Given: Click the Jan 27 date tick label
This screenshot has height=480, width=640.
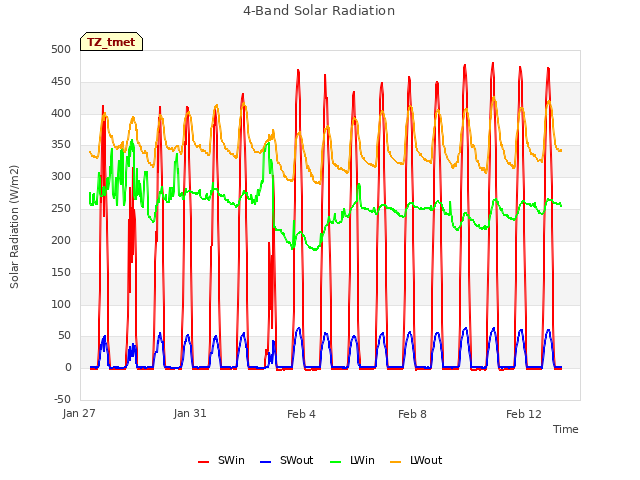Looking at the screenshot, I should tap(79, 413).
